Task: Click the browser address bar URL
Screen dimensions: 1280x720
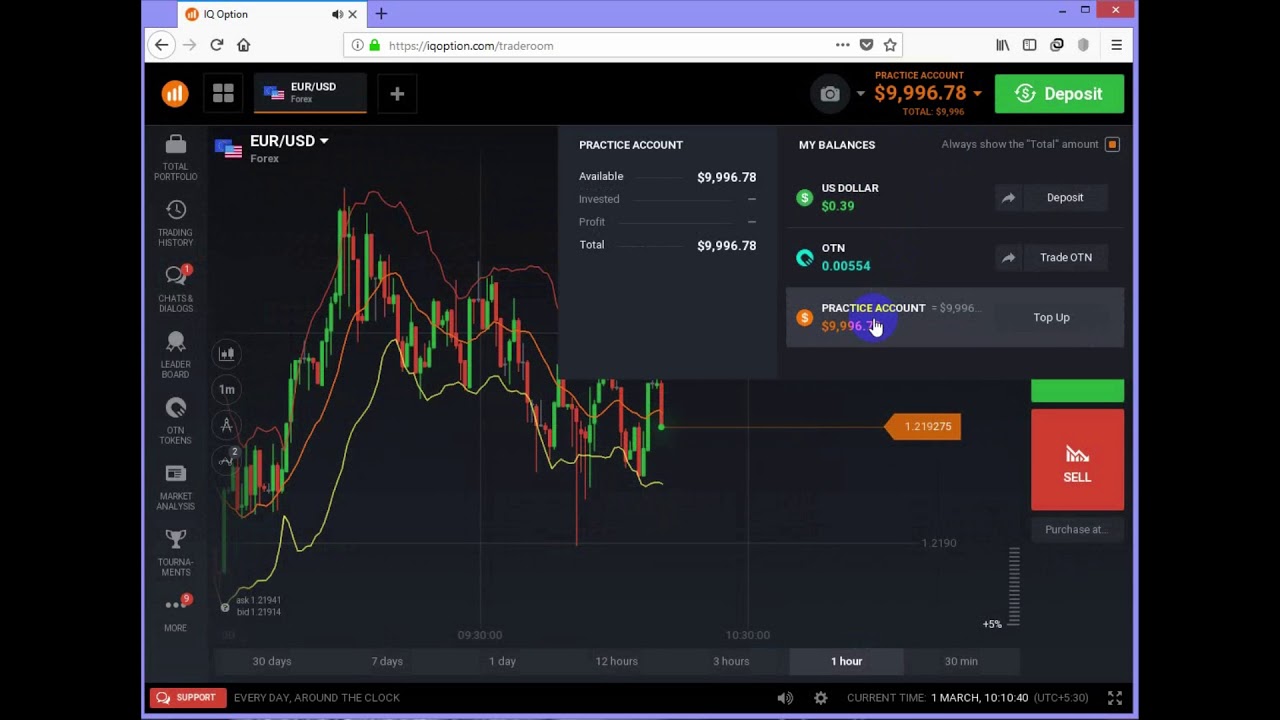Action: pos(470,45)
